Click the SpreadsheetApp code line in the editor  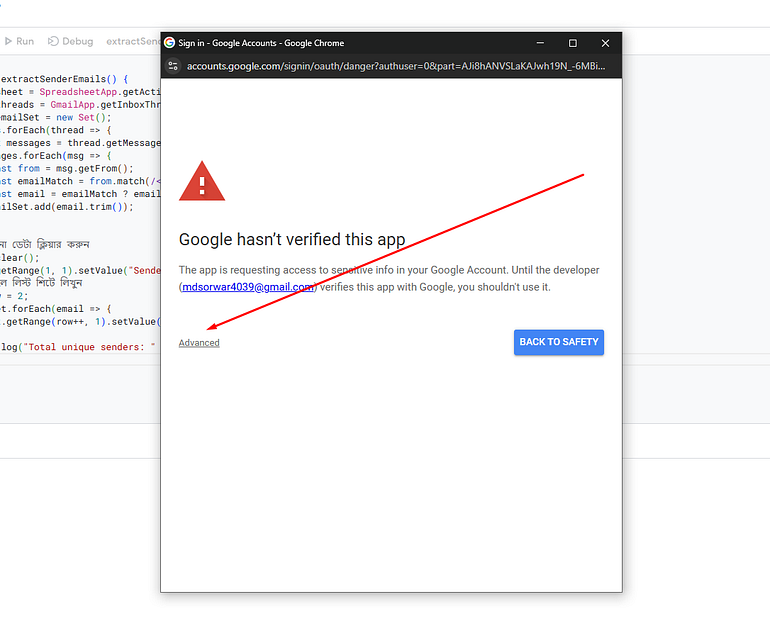coord(80,92)
